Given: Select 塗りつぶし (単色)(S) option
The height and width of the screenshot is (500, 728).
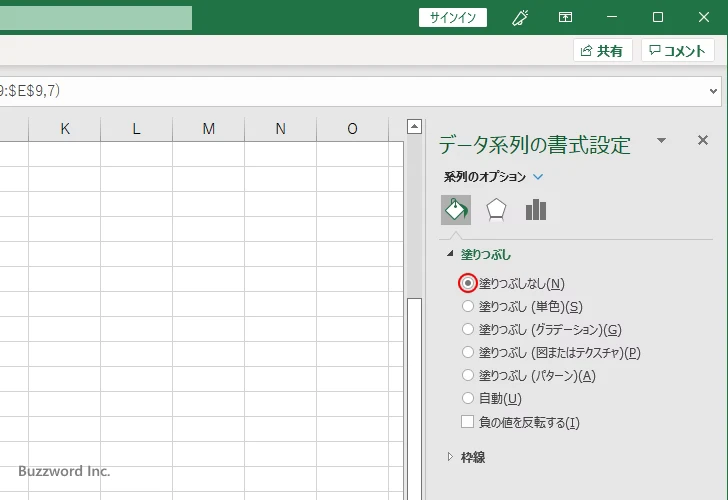Looking at the screenshot, I should (x=468, y=306).
